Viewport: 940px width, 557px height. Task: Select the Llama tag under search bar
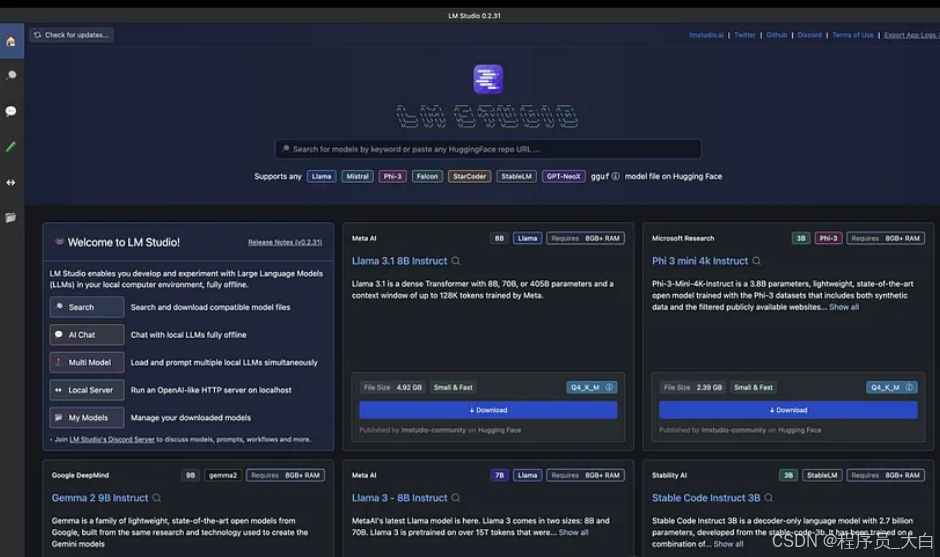coord(321,176)
